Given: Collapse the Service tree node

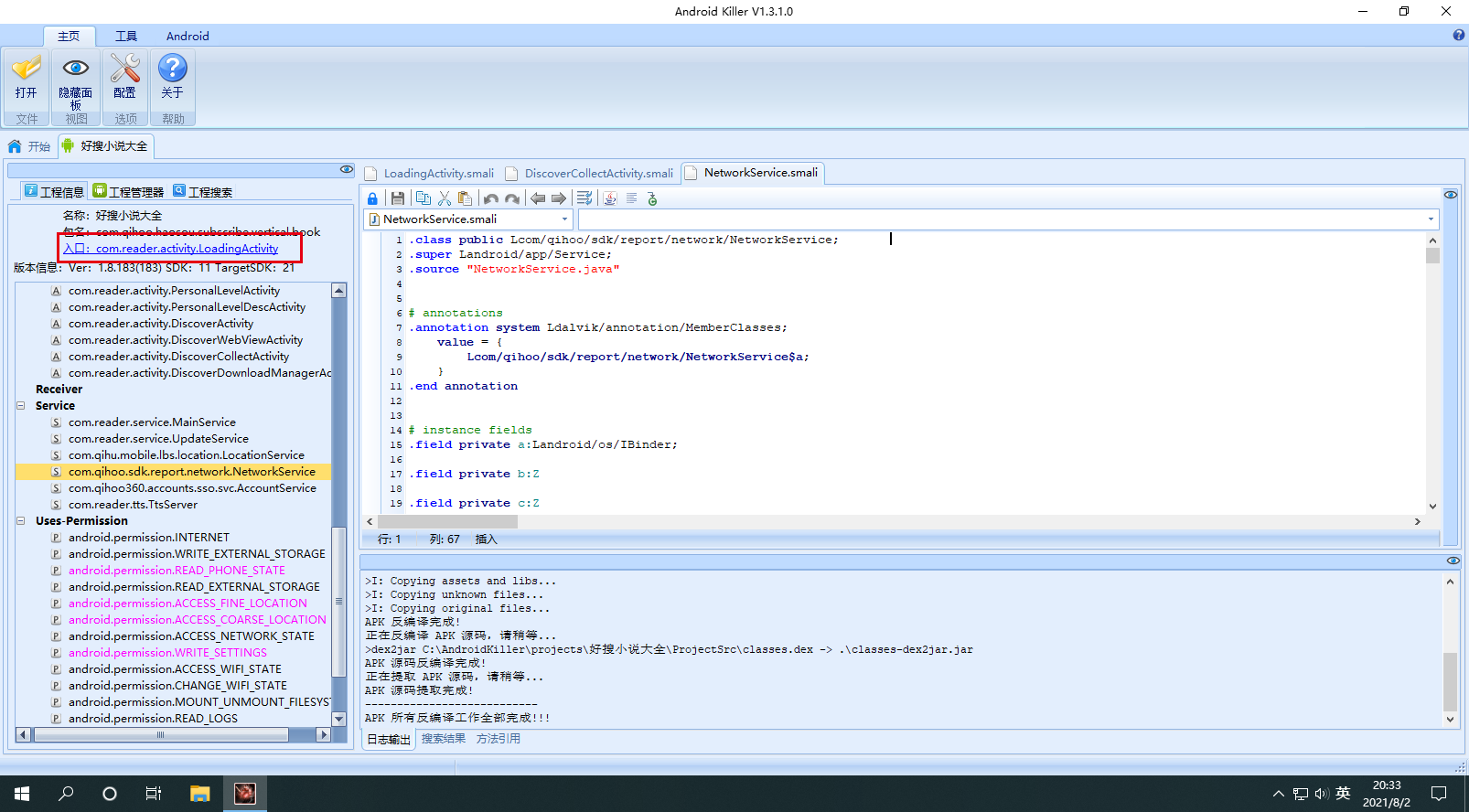Looking at the screenshot, I should click(21, 406).
